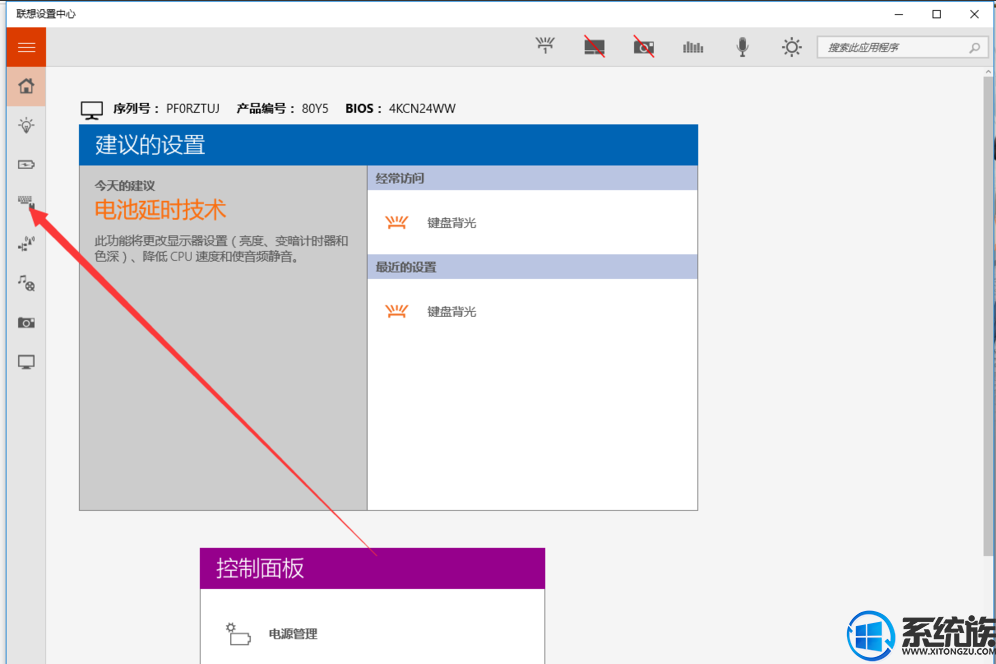Click the product number 80Y5 text
This screenshot has width=996, height=664.
click(x=315, y=109)
